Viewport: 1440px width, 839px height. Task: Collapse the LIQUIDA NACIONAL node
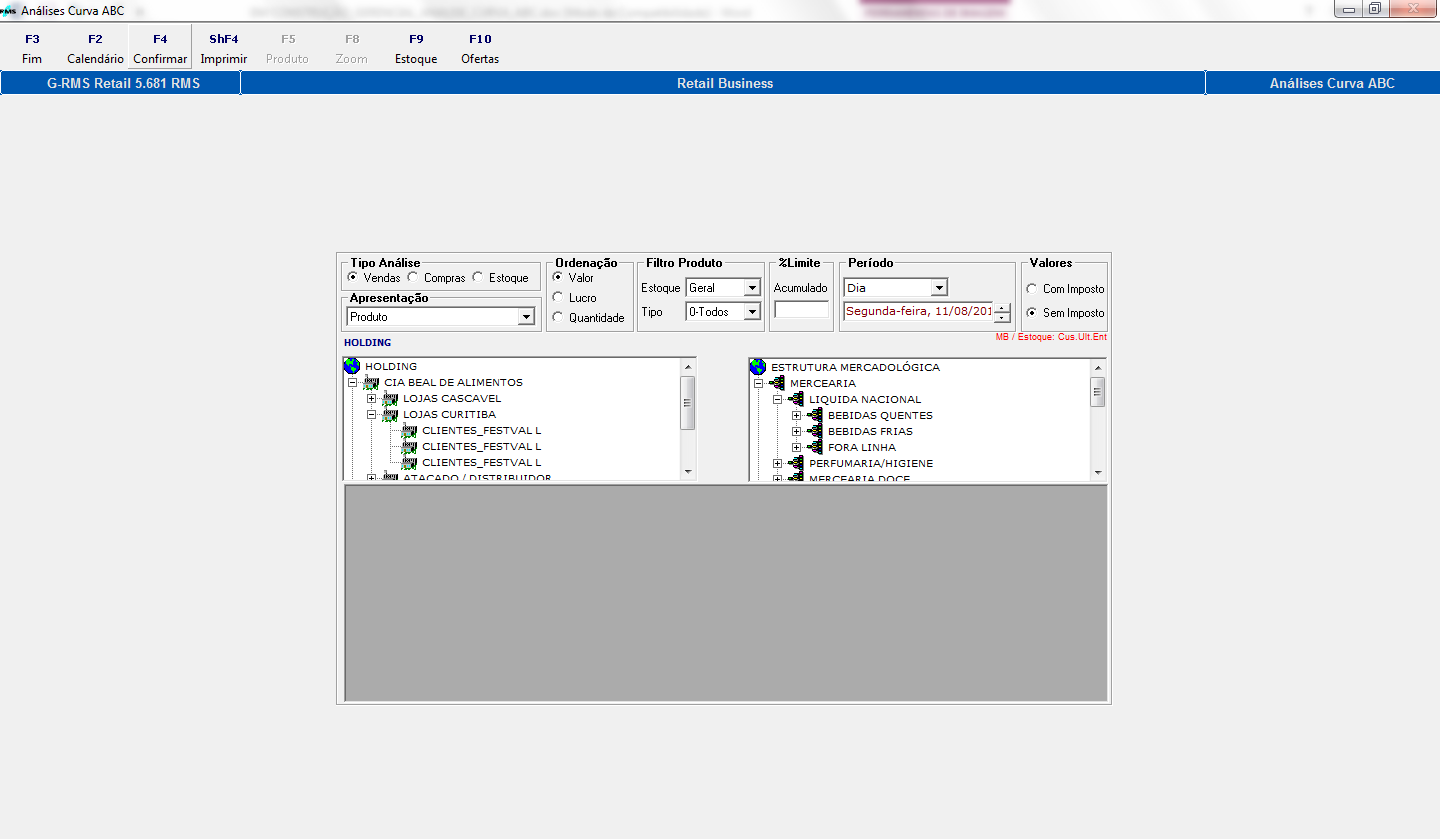(777, 399)
